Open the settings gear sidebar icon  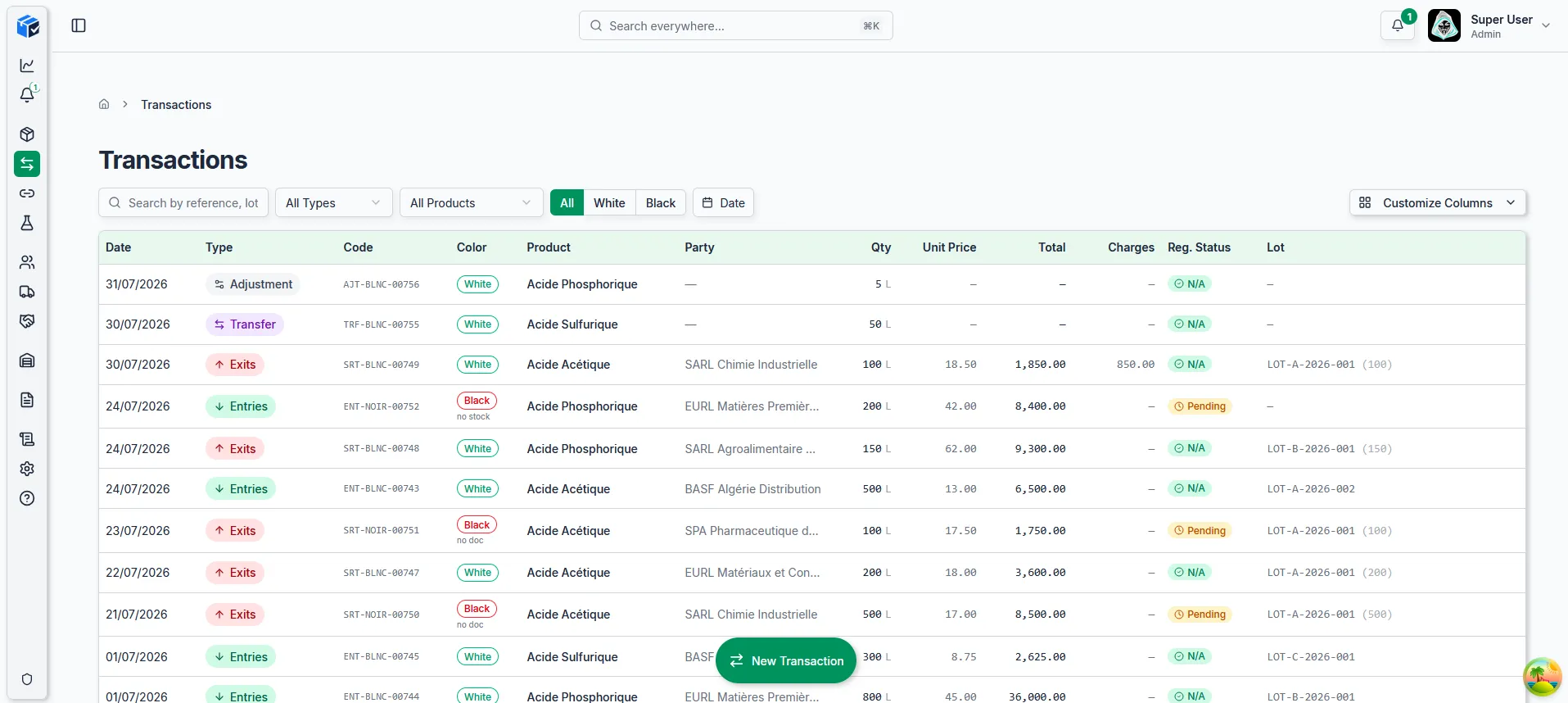point(27,469)
